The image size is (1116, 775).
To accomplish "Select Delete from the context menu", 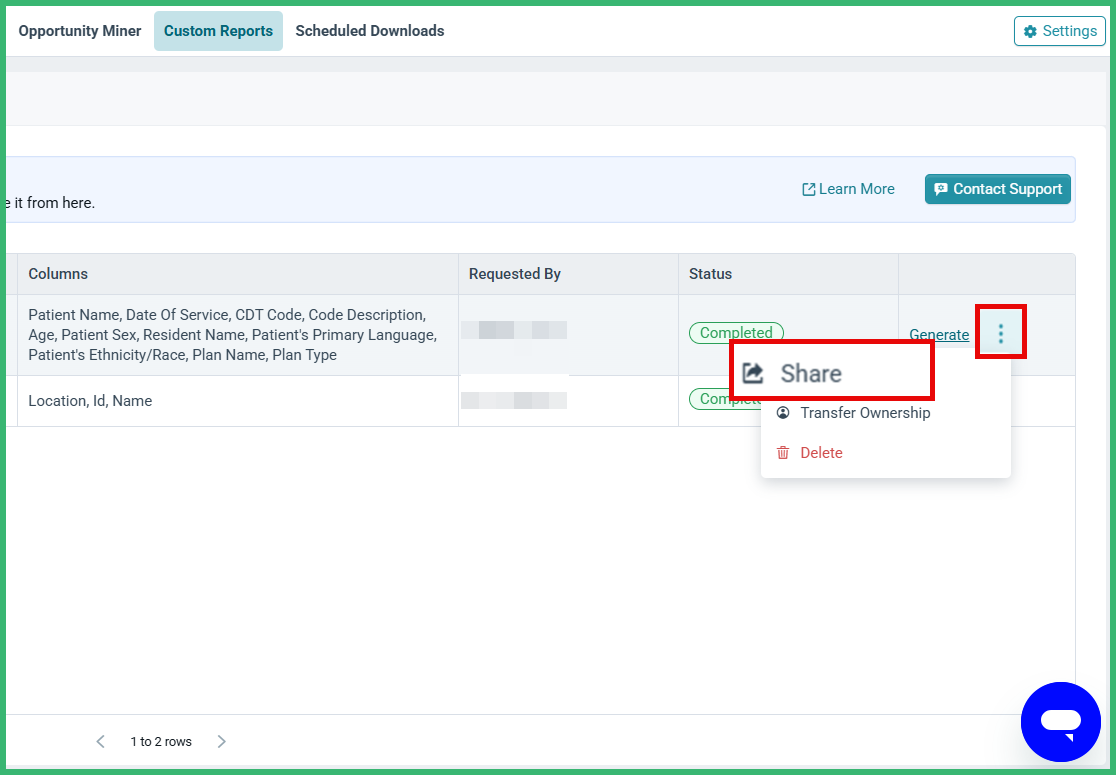I will tap(821, 452).
